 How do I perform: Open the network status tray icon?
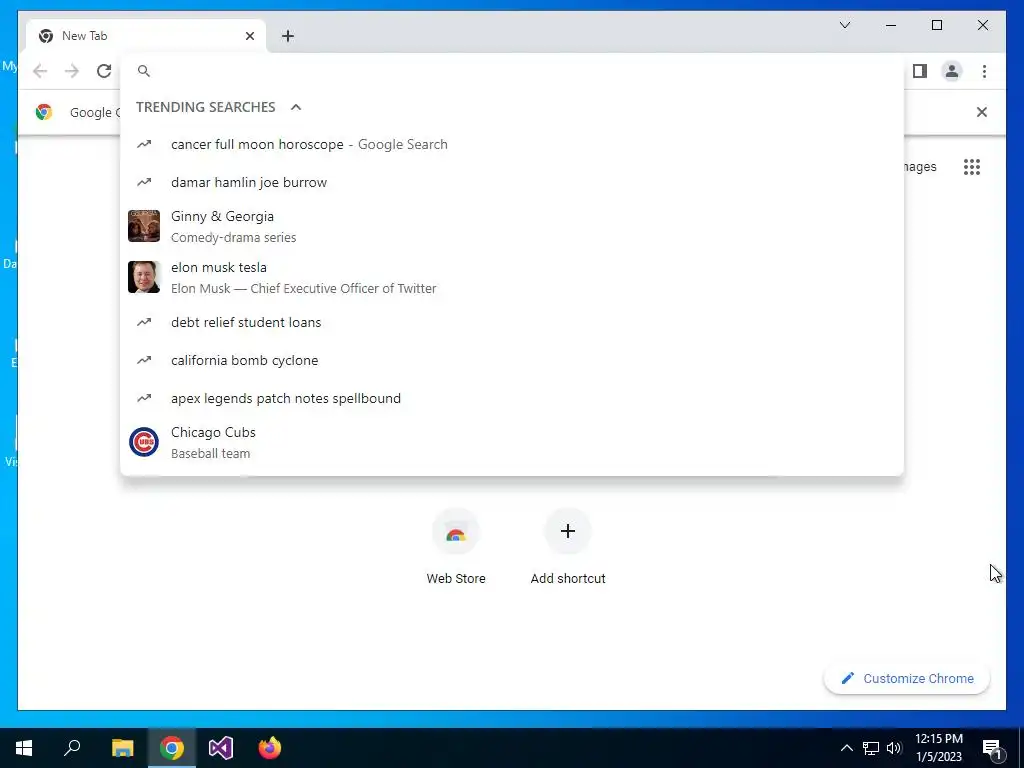[871, 748]
